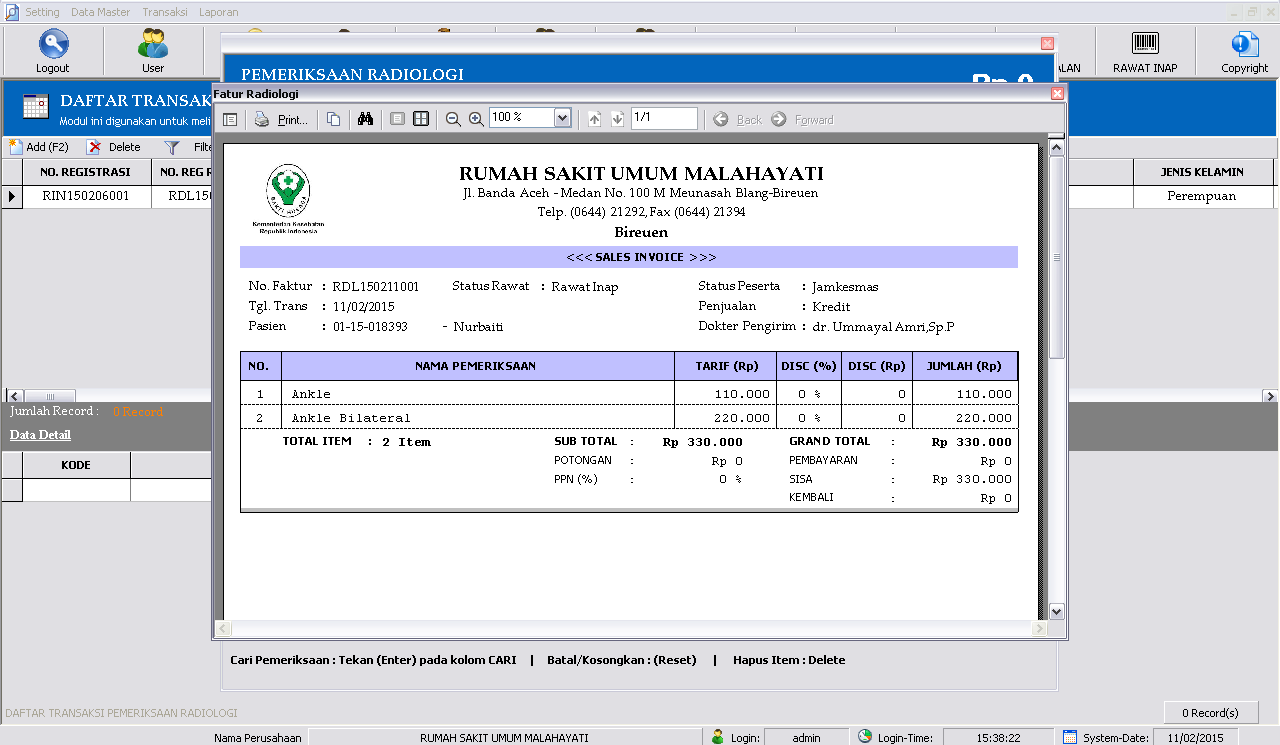This screenshot has height=745, width=1280.
Task: Open the Laporan menu
Action: coord(218,12)
